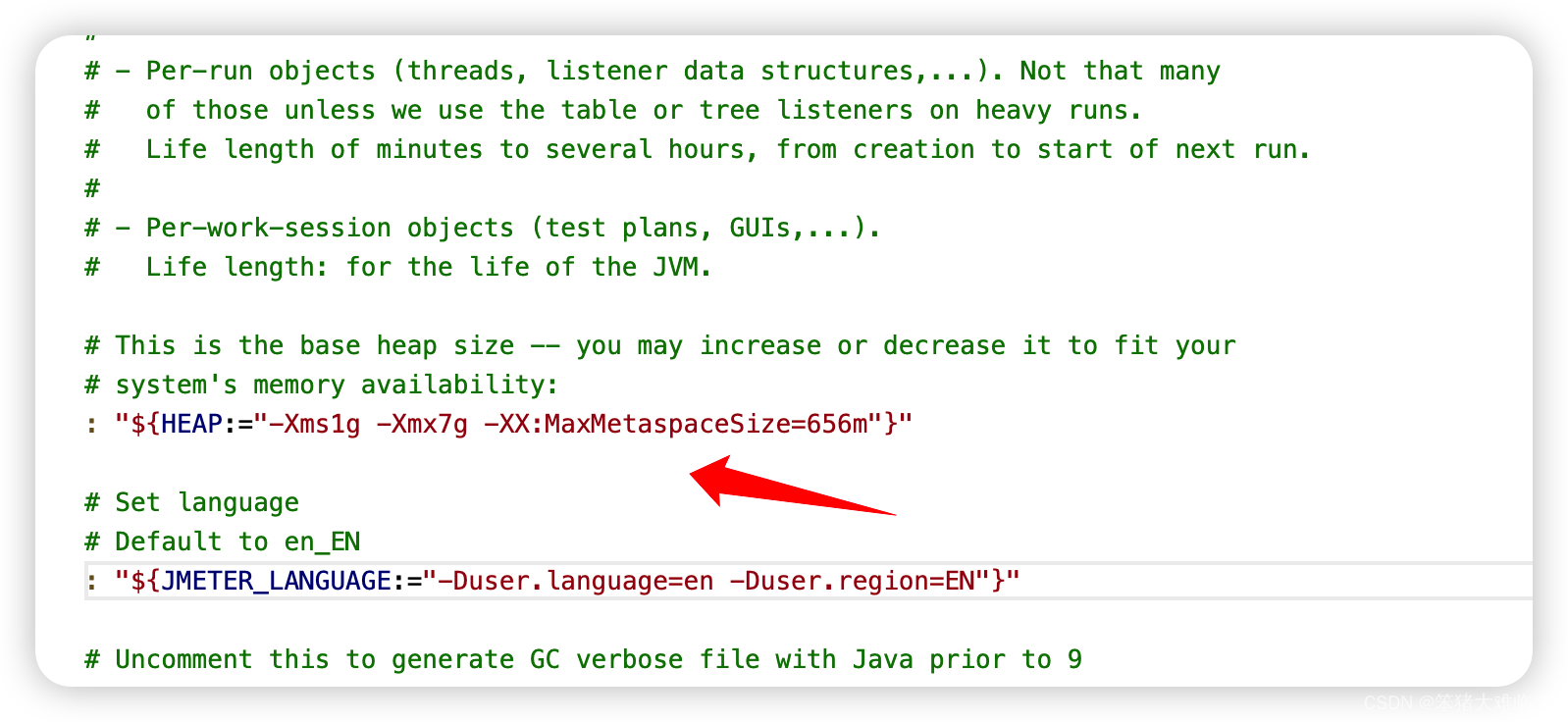Click the "-Xms1g" value in the HEAP line
This screenshot has height=722, width=1568.
point(314,424)
